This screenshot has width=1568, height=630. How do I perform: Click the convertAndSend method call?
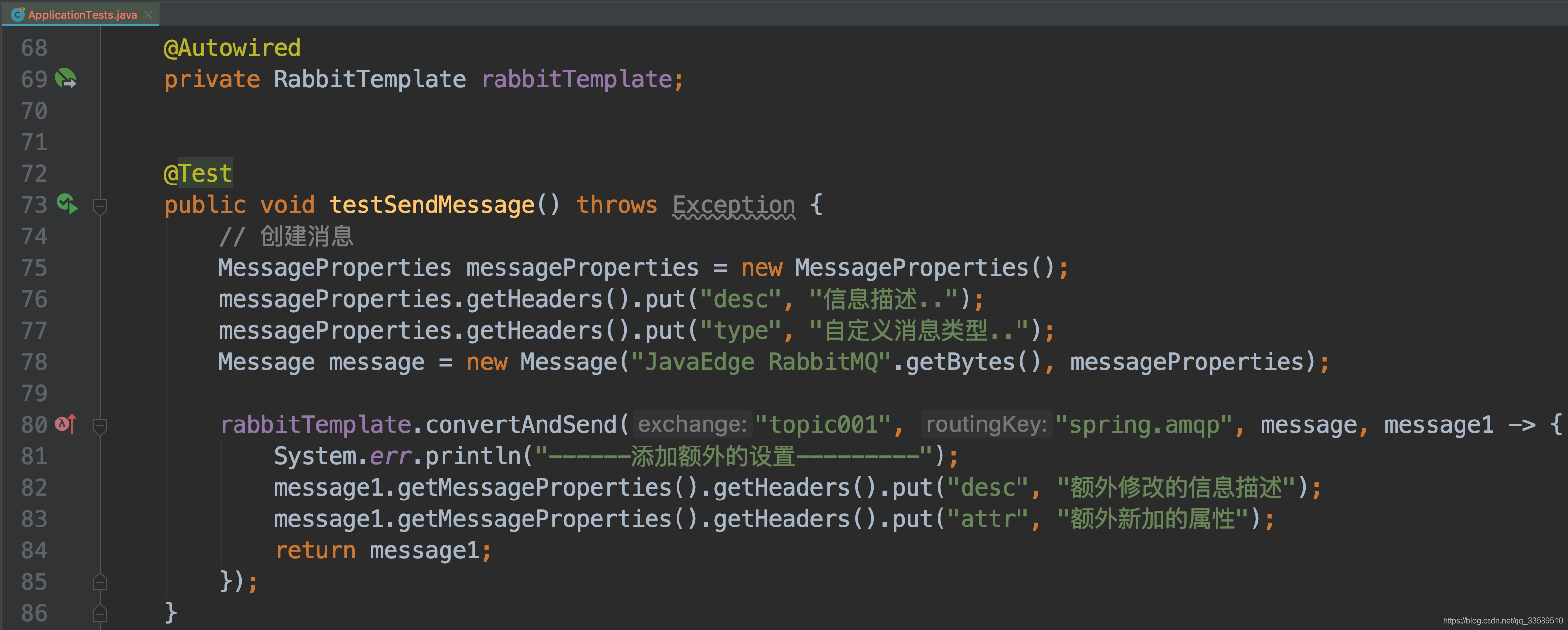(521, 424)
